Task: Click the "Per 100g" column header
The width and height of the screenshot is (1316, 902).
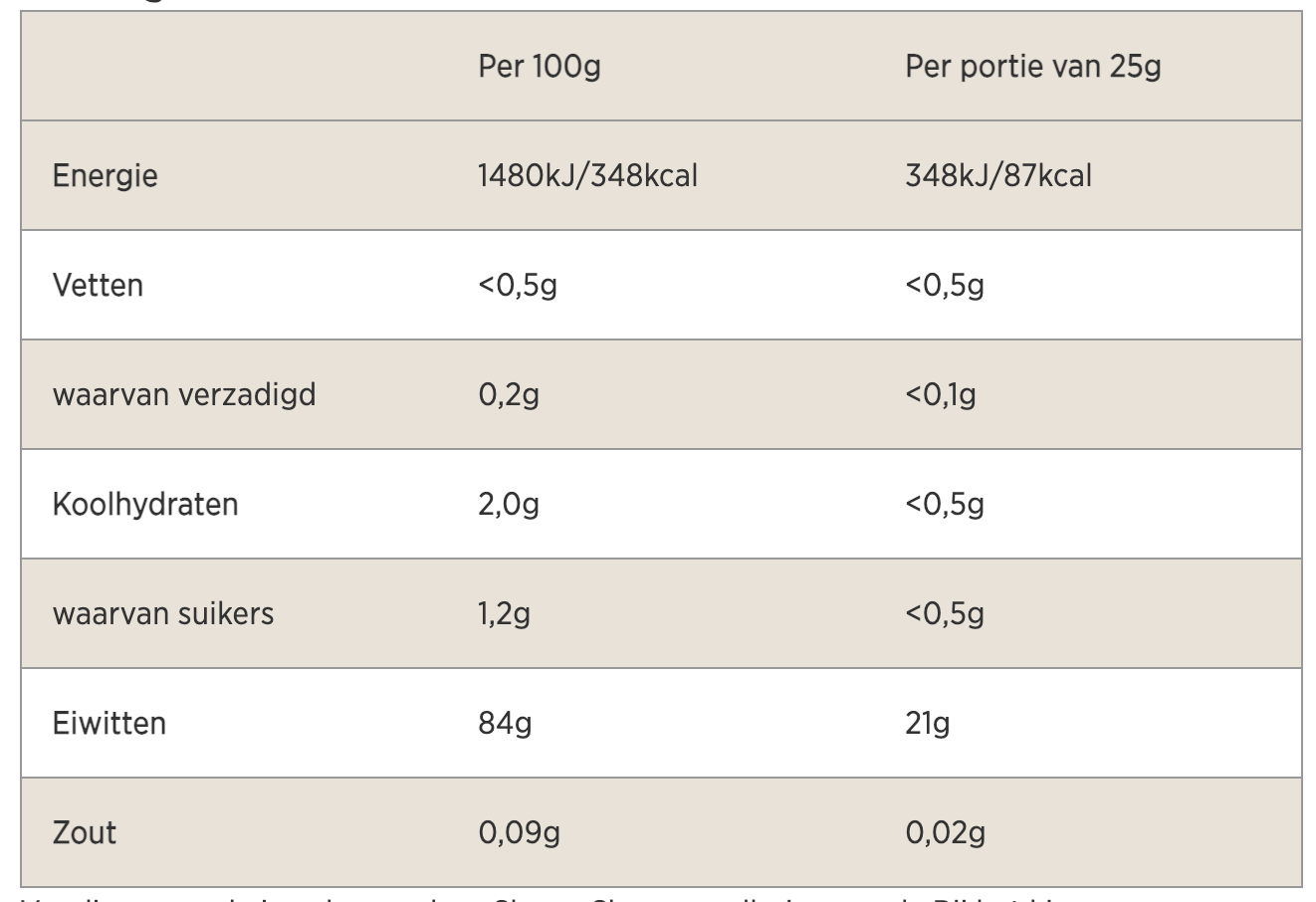Action: (539, 67)
